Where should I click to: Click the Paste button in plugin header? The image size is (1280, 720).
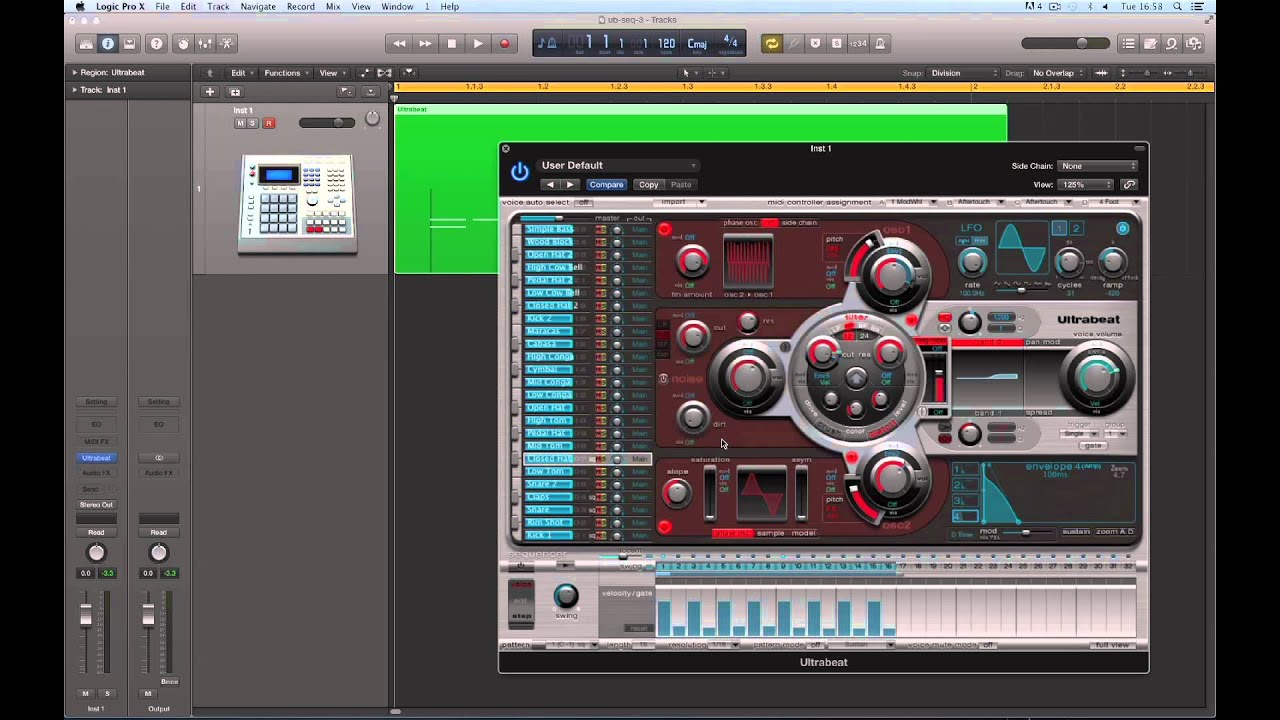pos(681,185)
